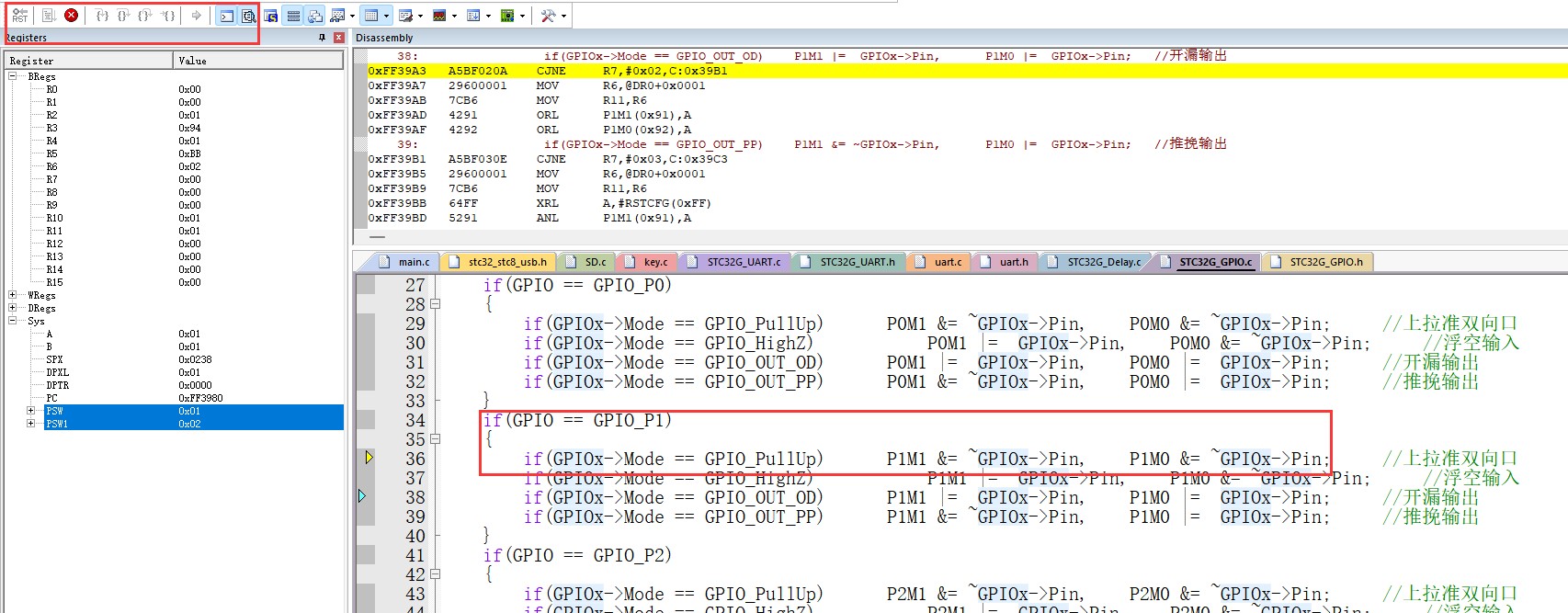Open the Trace windows dropdown arrow
The height and width of the screenshot is (613, 1568).
488,16
